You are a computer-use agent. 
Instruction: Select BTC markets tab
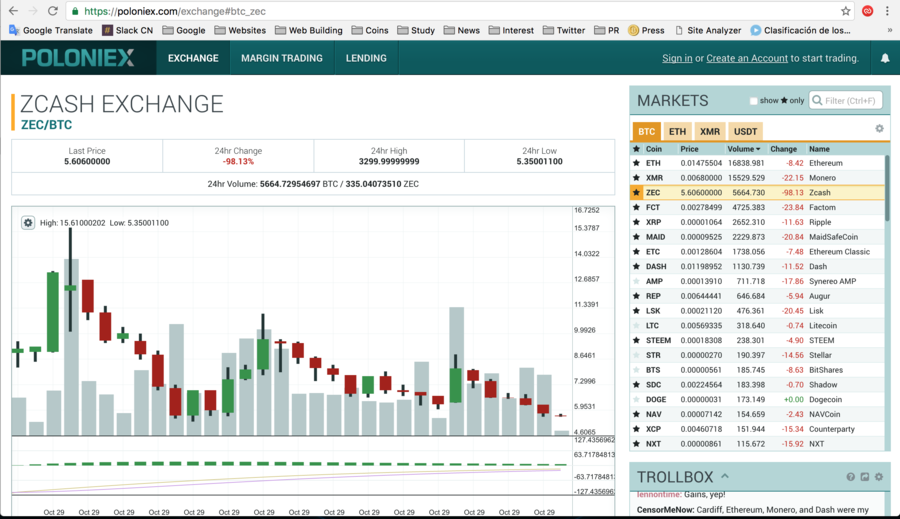pos(646,131)
